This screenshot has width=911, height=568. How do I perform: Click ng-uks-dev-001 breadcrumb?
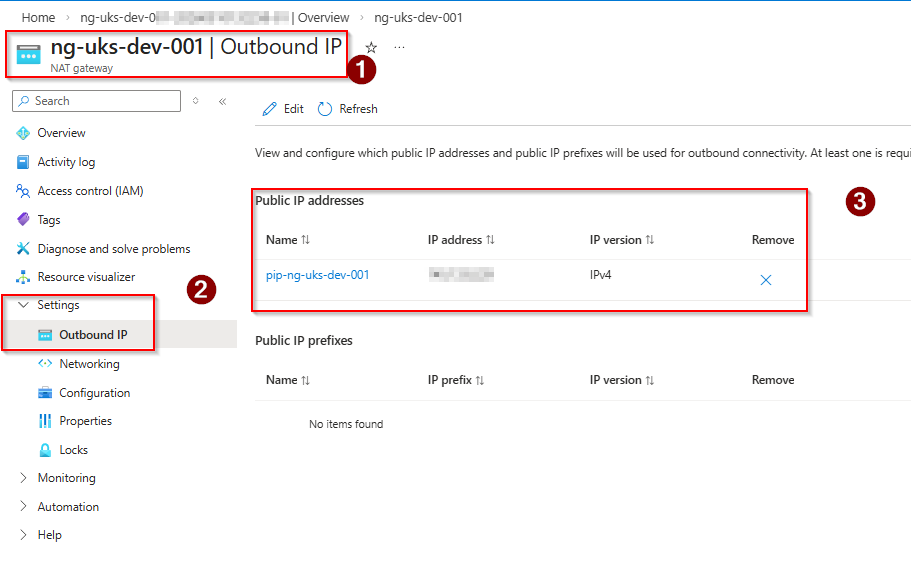click(418, 17)
